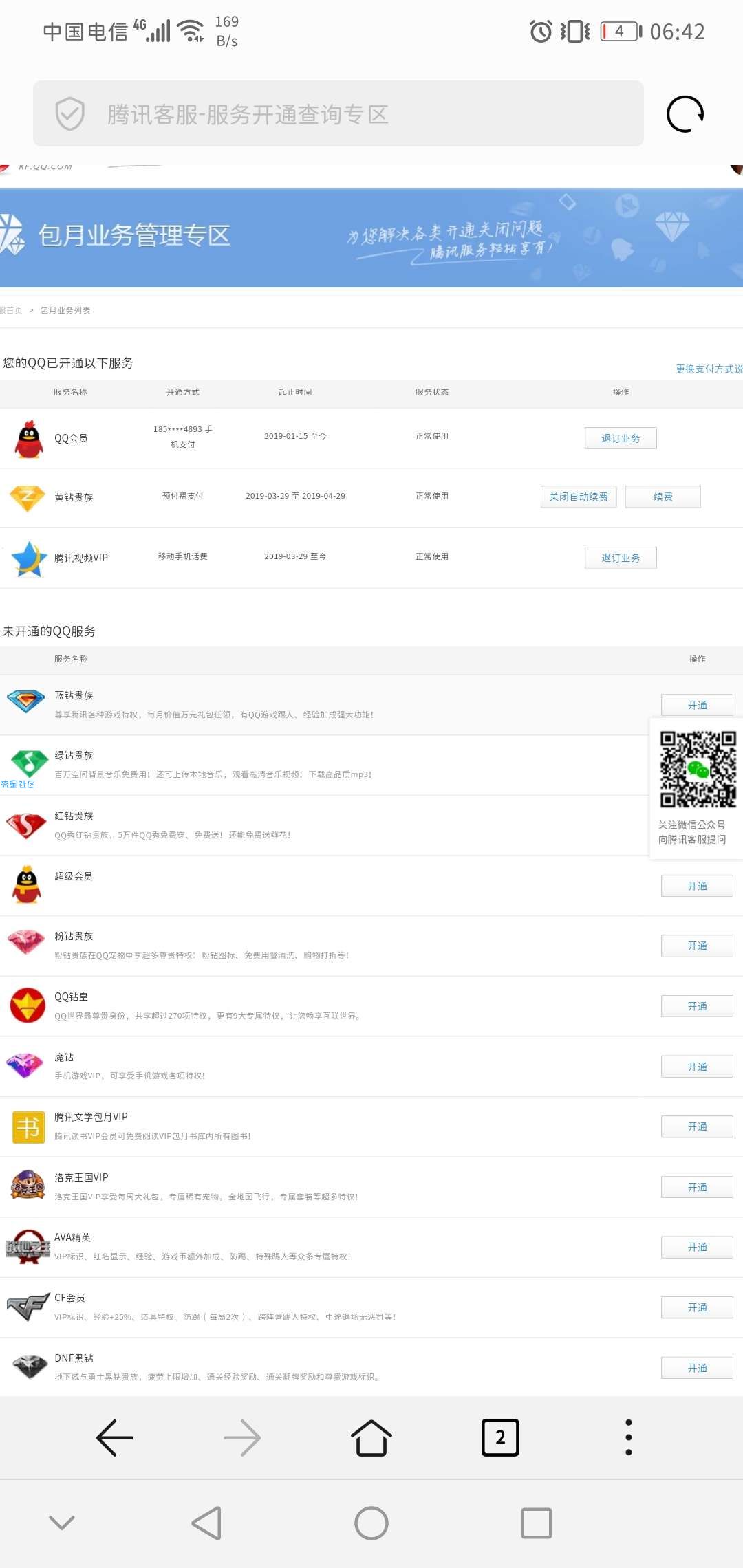The width and height of the screenshot is (743, 1568).
Task: Click the 包月业务列表 breadcrumb
Action: [x=65, y=310]
